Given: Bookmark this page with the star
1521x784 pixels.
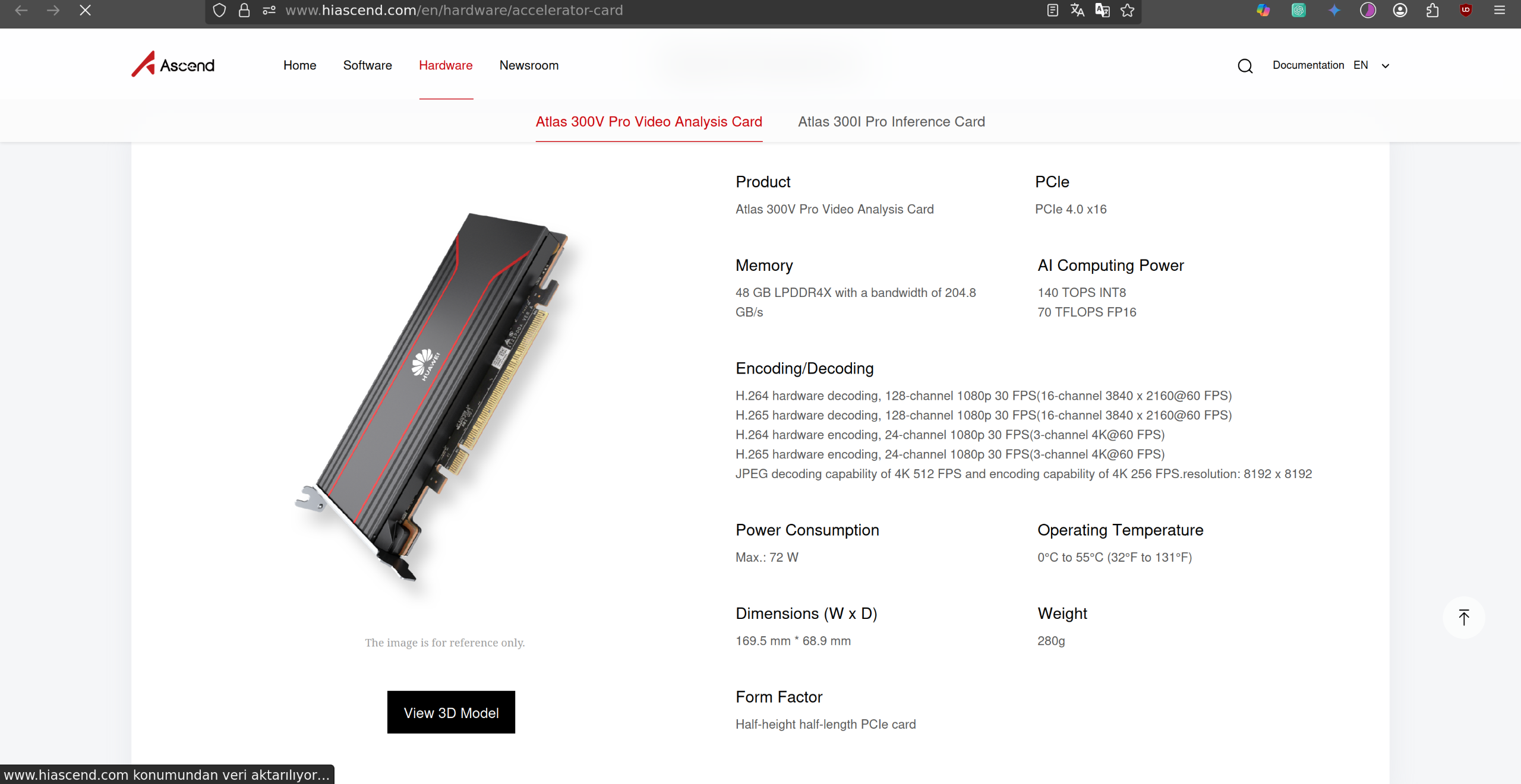Looking at the screenshot, I should (1127, 10).
